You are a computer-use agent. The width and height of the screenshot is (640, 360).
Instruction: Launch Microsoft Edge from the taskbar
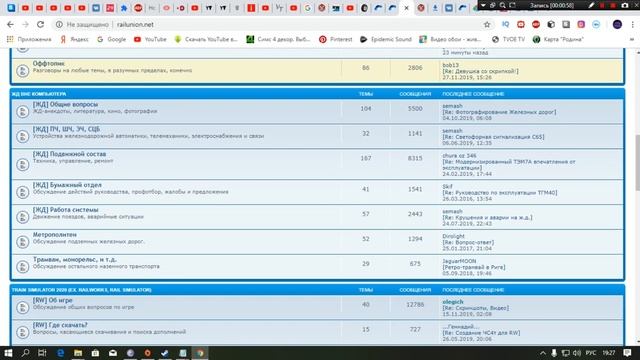point(60,353)
